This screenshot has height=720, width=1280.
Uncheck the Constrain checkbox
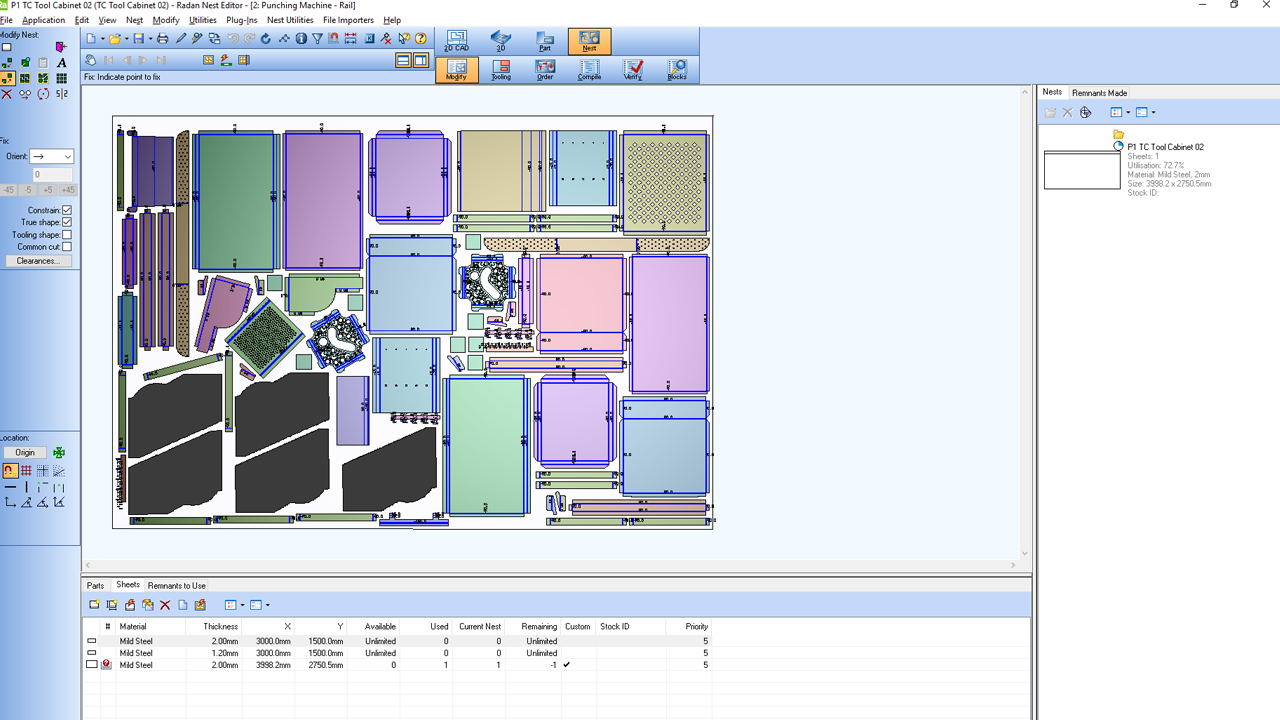[67, 210]
